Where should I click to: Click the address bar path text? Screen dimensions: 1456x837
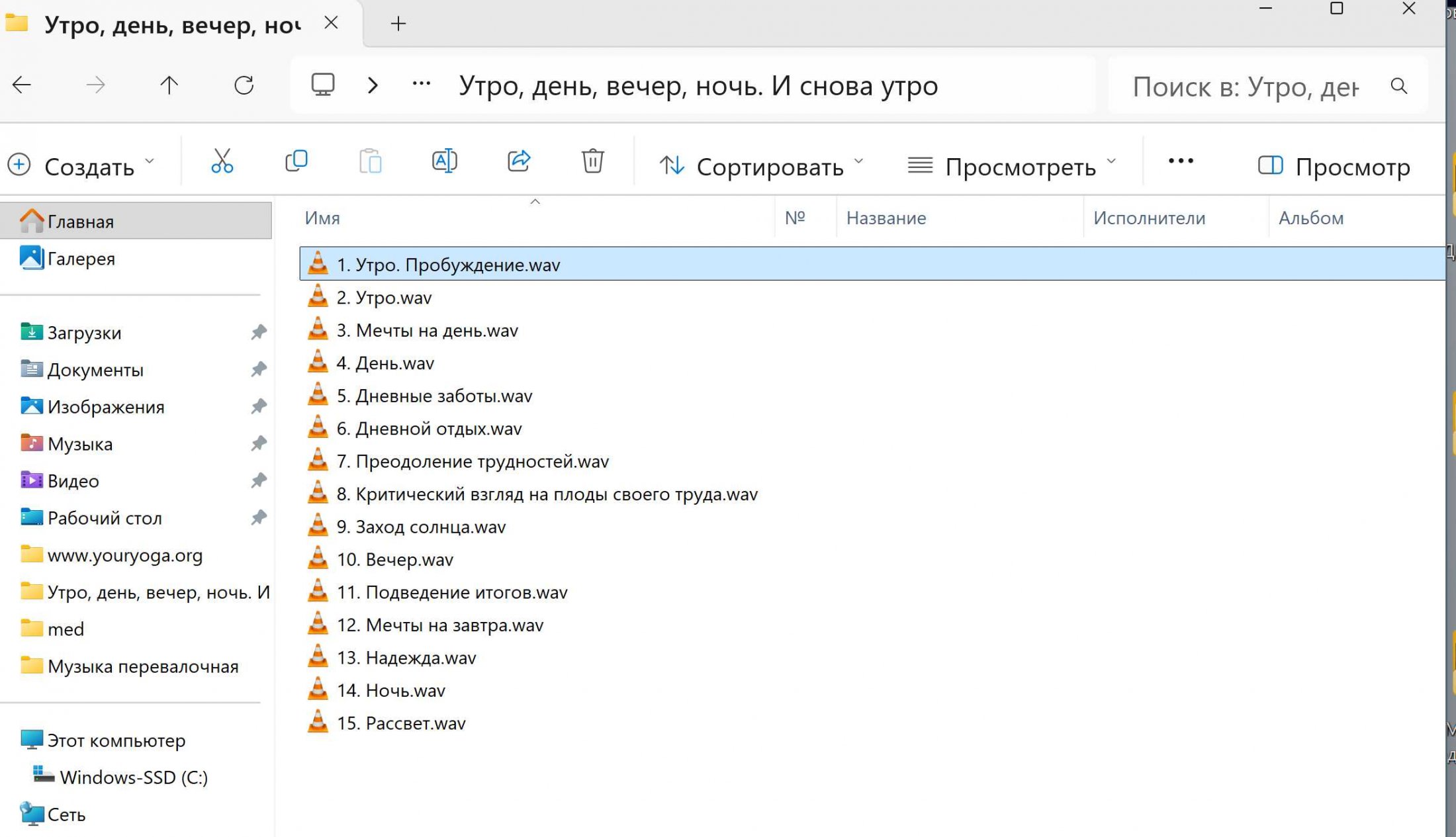tap(698, 85)
